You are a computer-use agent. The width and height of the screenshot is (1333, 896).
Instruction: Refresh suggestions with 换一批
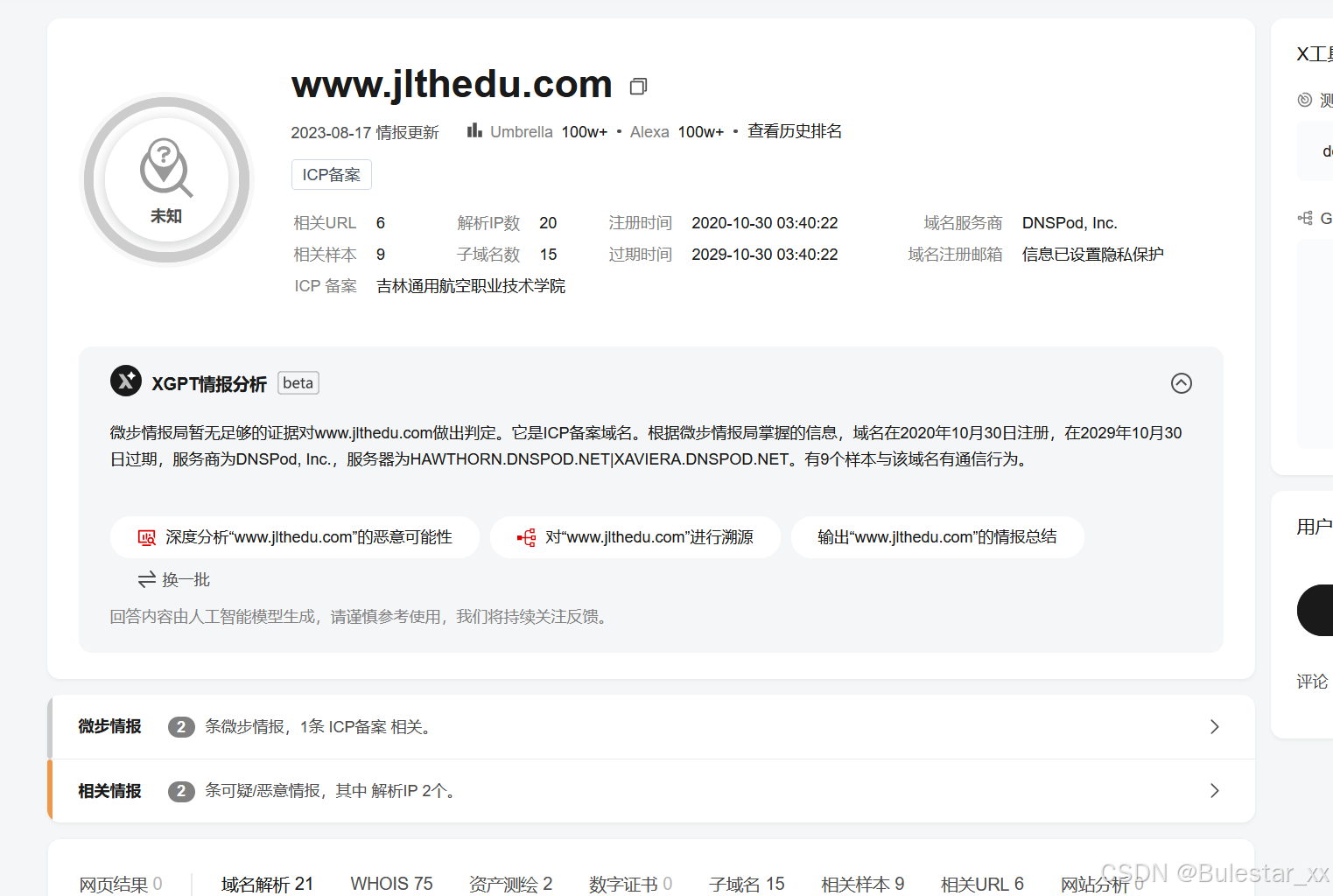[174, 579]
